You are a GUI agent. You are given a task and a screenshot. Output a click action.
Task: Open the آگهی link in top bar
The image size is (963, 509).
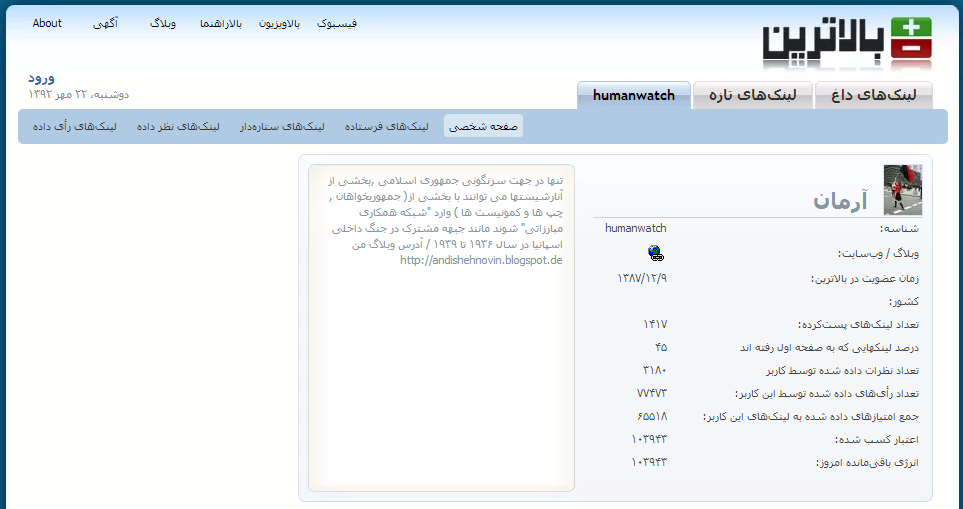coord(105,23)
